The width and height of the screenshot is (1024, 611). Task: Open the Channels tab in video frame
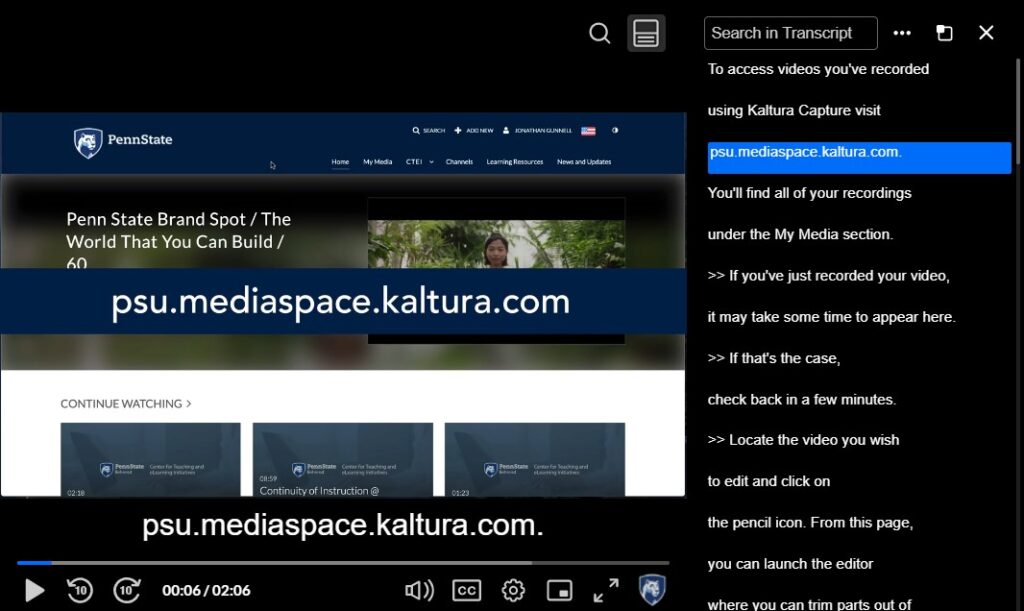click(x=459, y=162)
